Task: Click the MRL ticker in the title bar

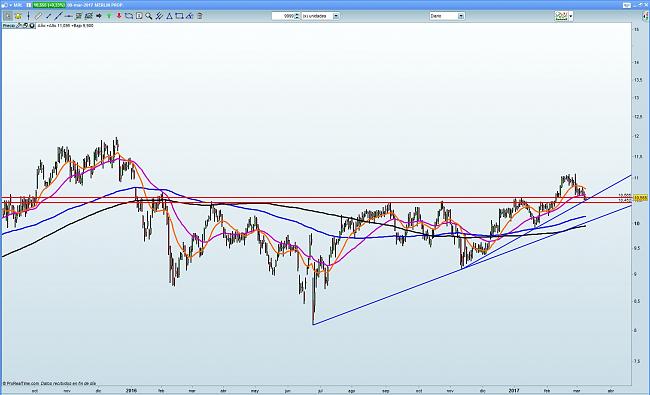Action: [x=19, y=5]
